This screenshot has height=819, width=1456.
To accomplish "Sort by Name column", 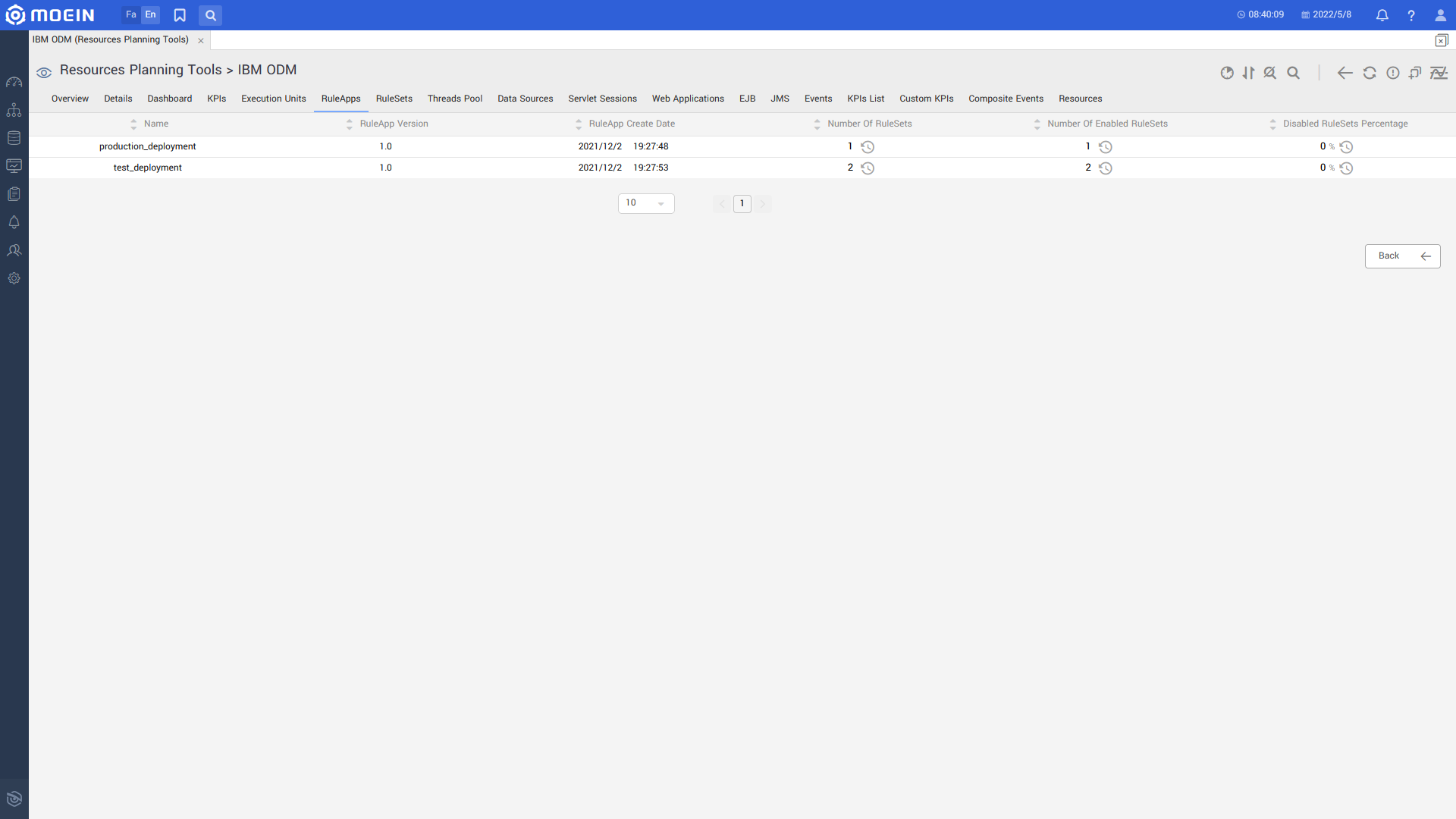I will (133, 124).
